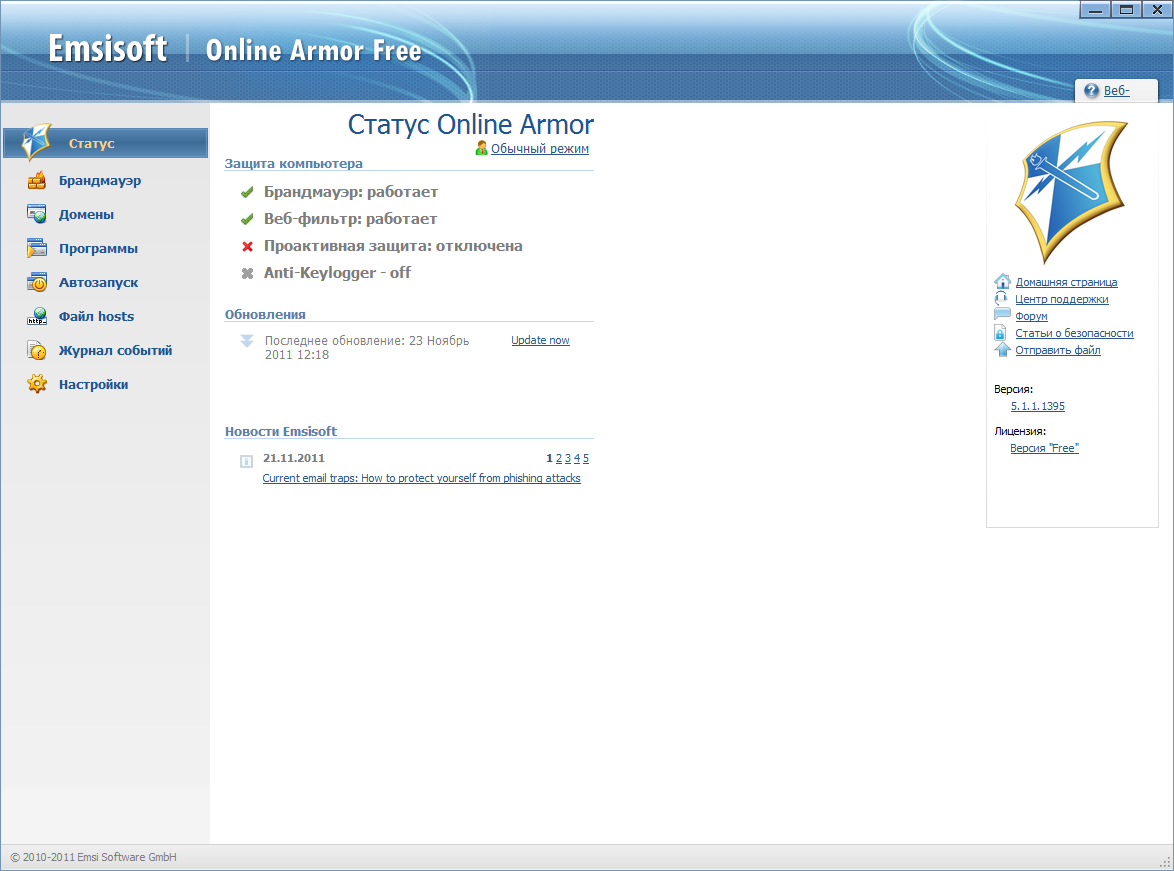Click the Домены globe icon
This screenshot has width=1174, height=871.
37,214
